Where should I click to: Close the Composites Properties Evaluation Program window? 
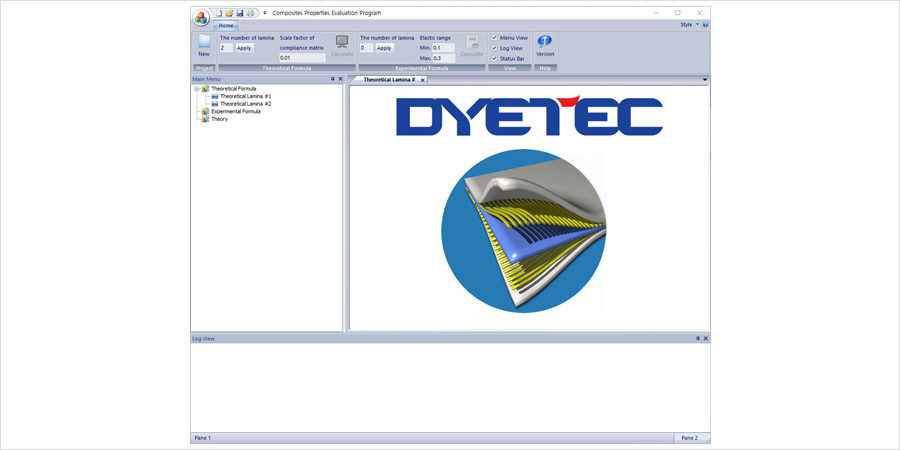tap(699, 13)
